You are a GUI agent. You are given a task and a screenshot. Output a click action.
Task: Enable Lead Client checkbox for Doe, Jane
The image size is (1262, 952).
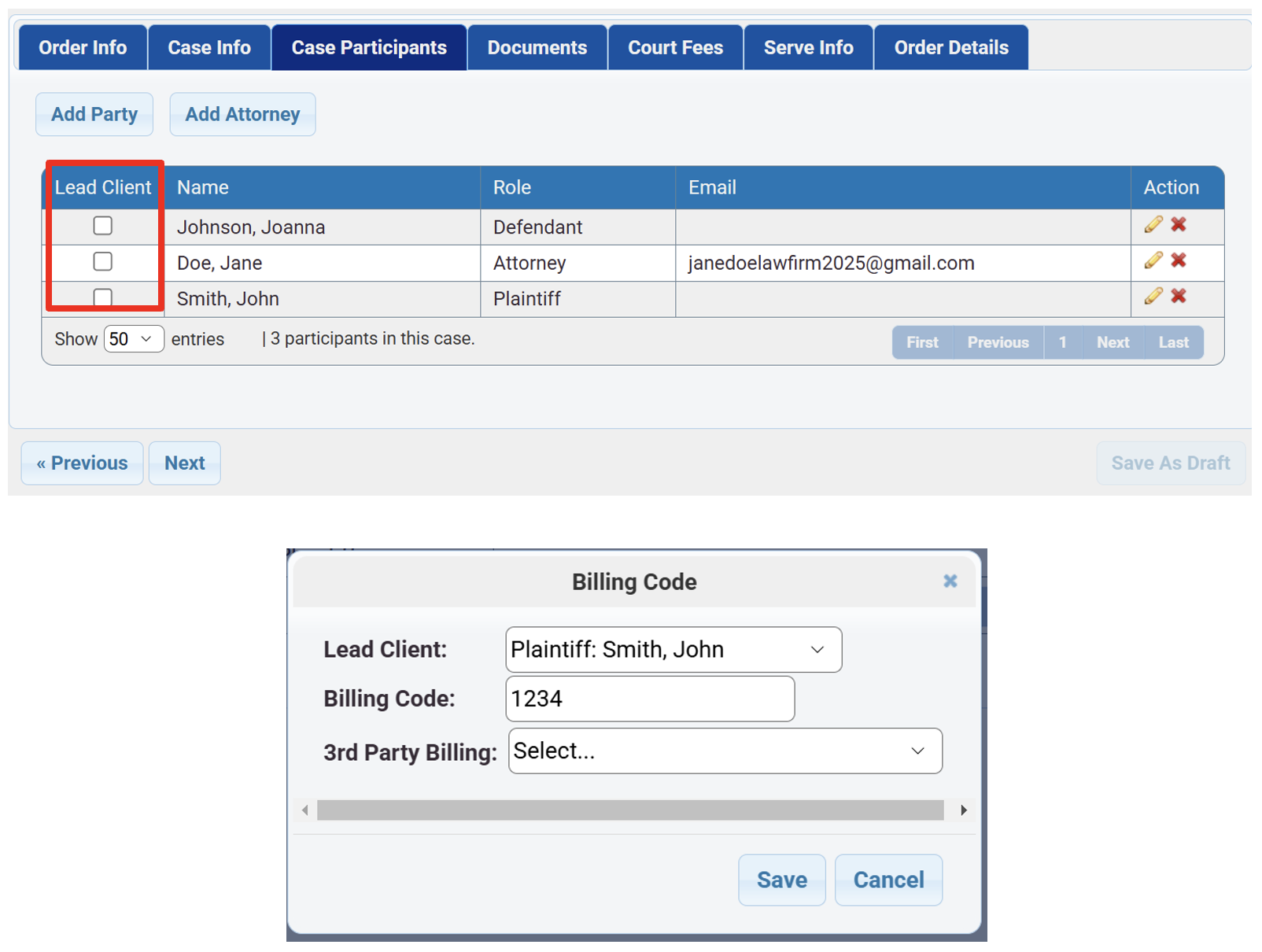tap(102, 261)
